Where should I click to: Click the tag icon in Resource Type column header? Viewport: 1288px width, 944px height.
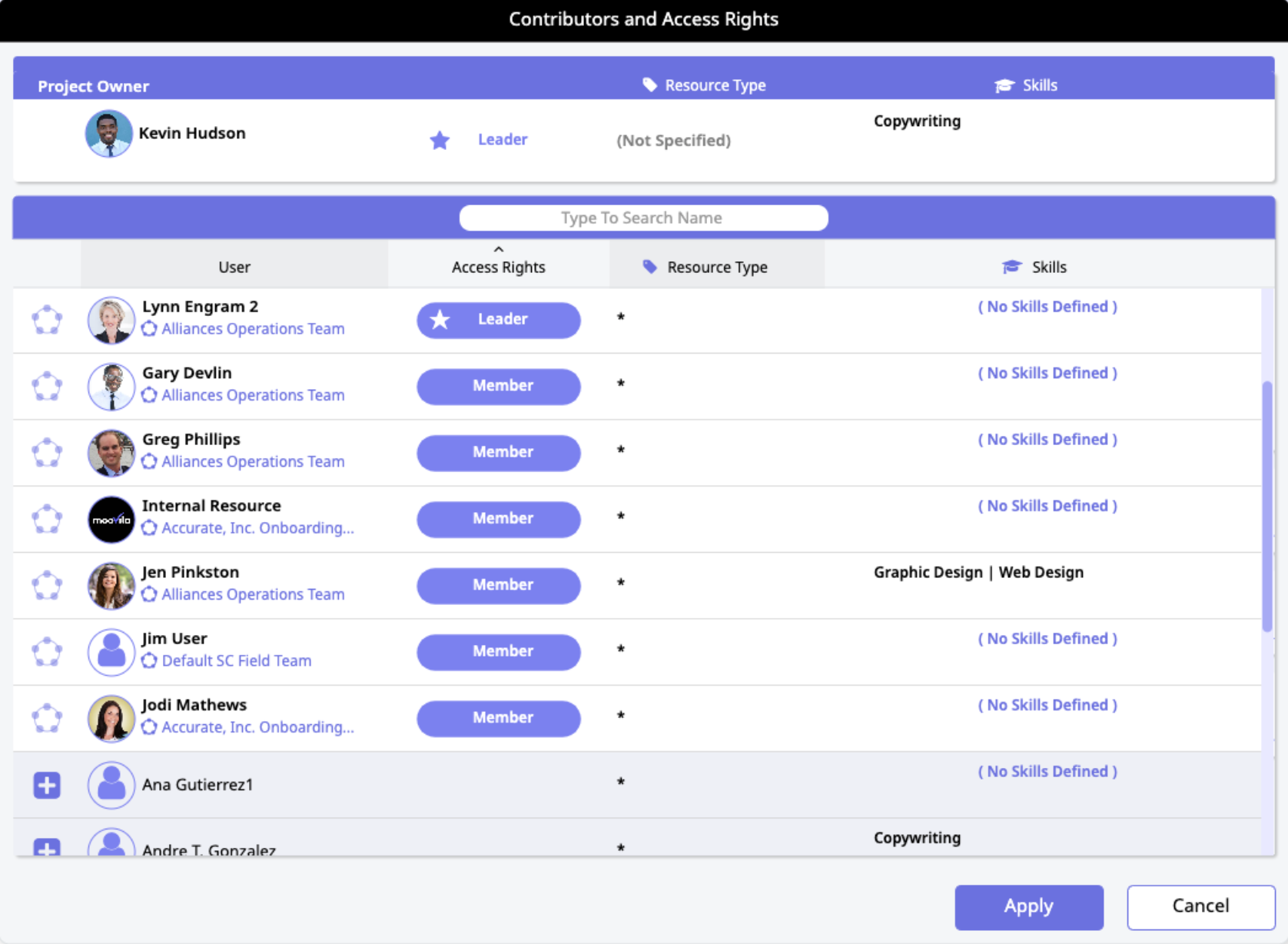tap(650, 267)
